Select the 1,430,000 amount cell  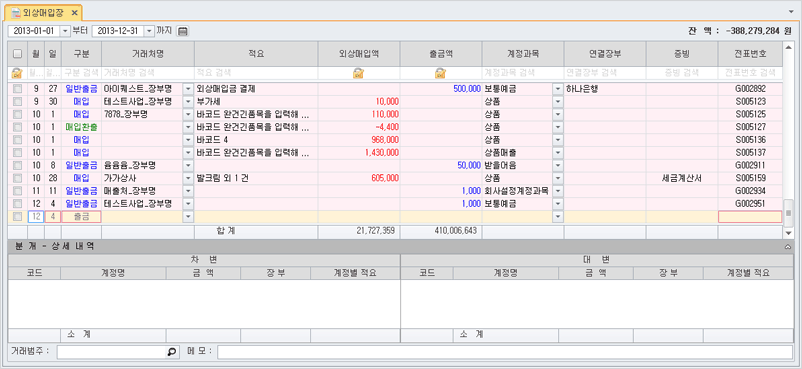coord(359,153)
